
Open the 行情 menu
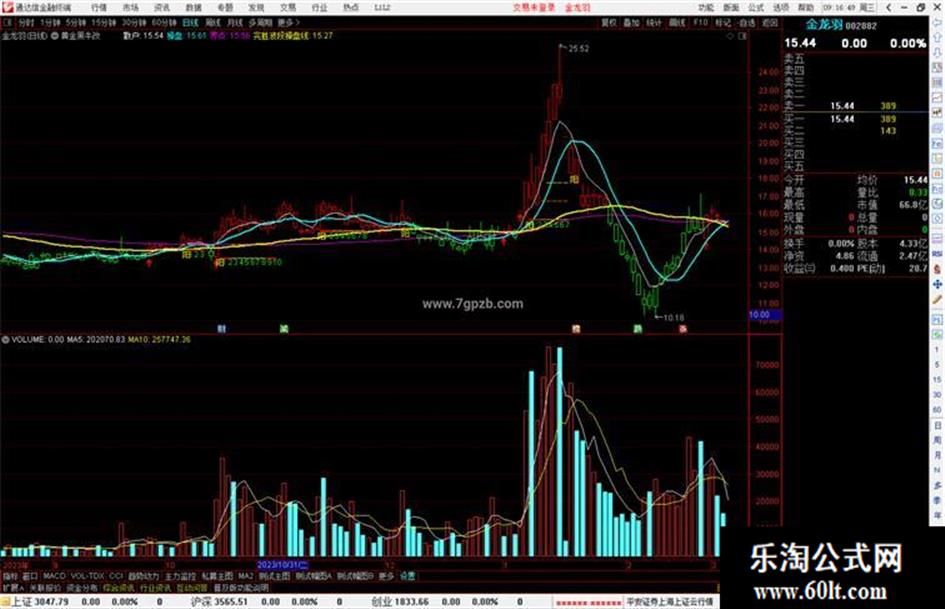99,7
